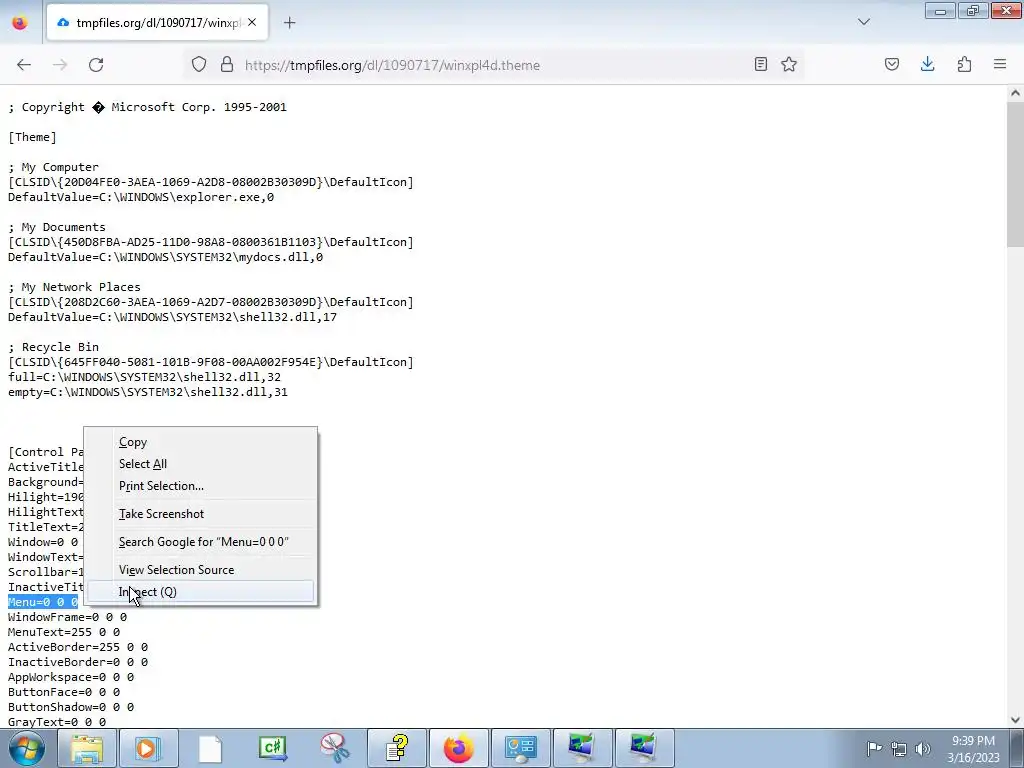This screenshot has width=1024, height=768.
Task: Click the line "WindowFrame=0 0 0"
Action: (67, 617)
